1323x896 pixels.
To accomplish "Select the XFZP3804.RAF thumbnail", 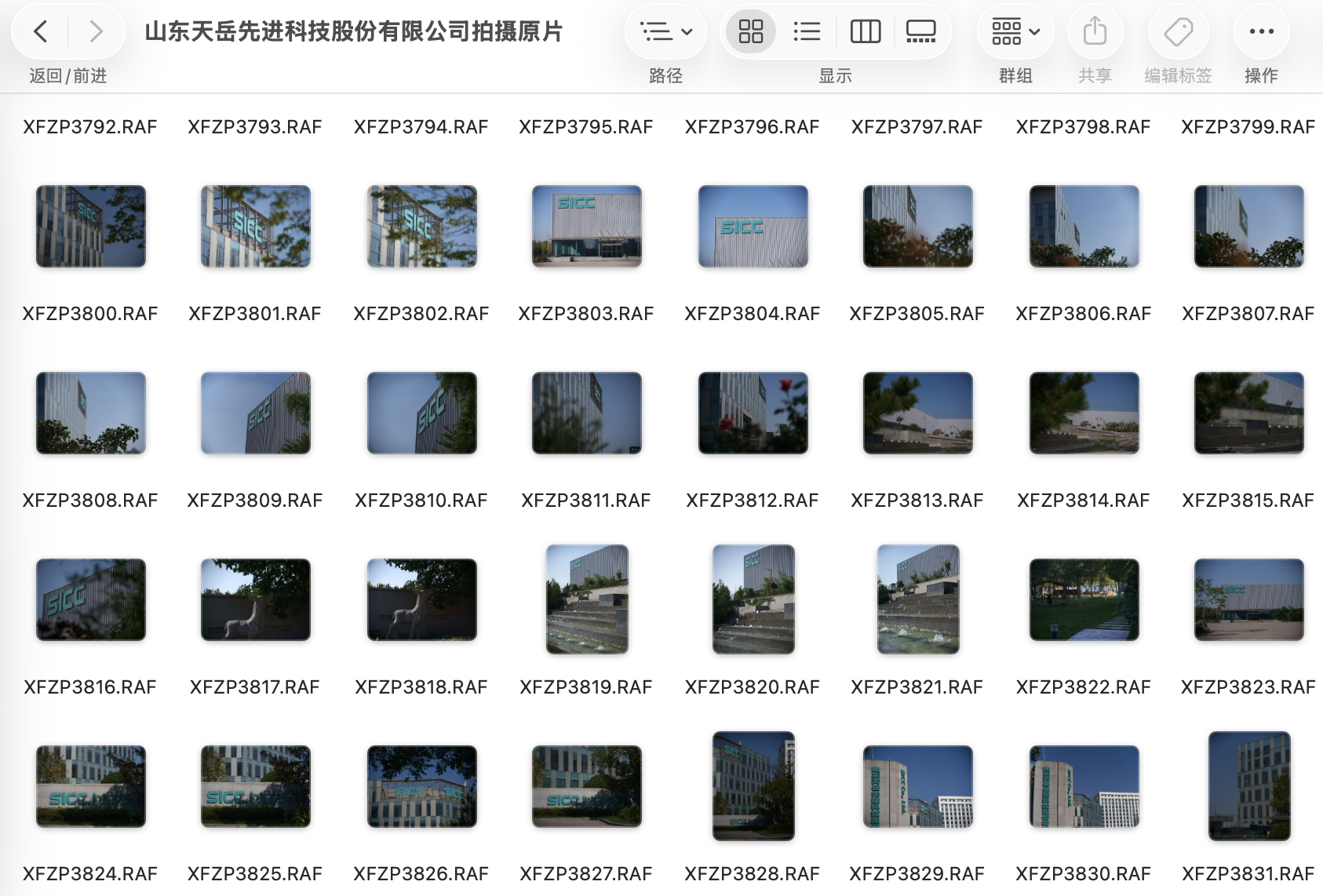I will (753, 227).
